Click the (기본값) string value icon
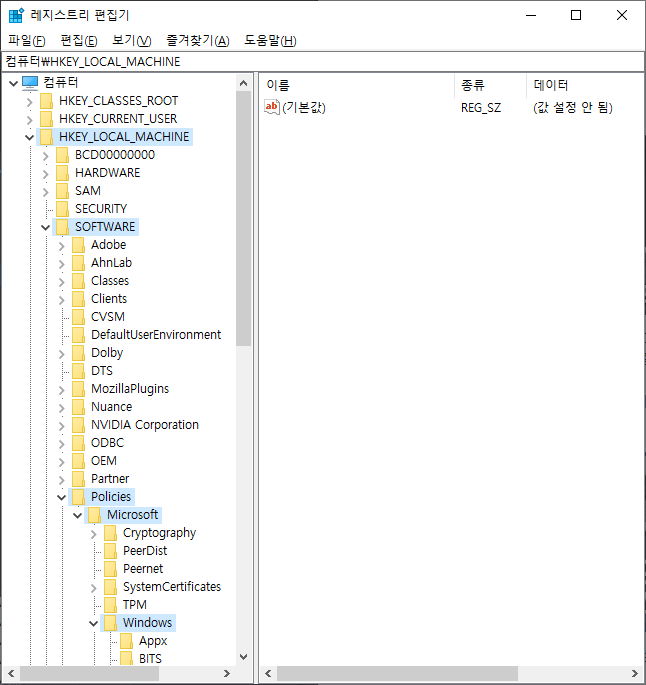 (271, 107)
